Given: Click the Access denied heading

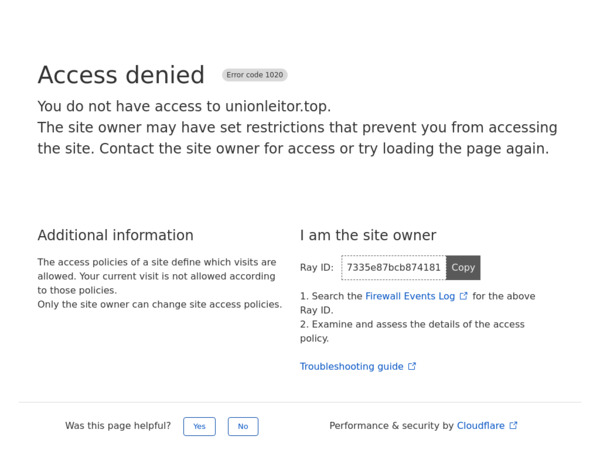Looking at the screenshot, I should (x=121, y=75).
